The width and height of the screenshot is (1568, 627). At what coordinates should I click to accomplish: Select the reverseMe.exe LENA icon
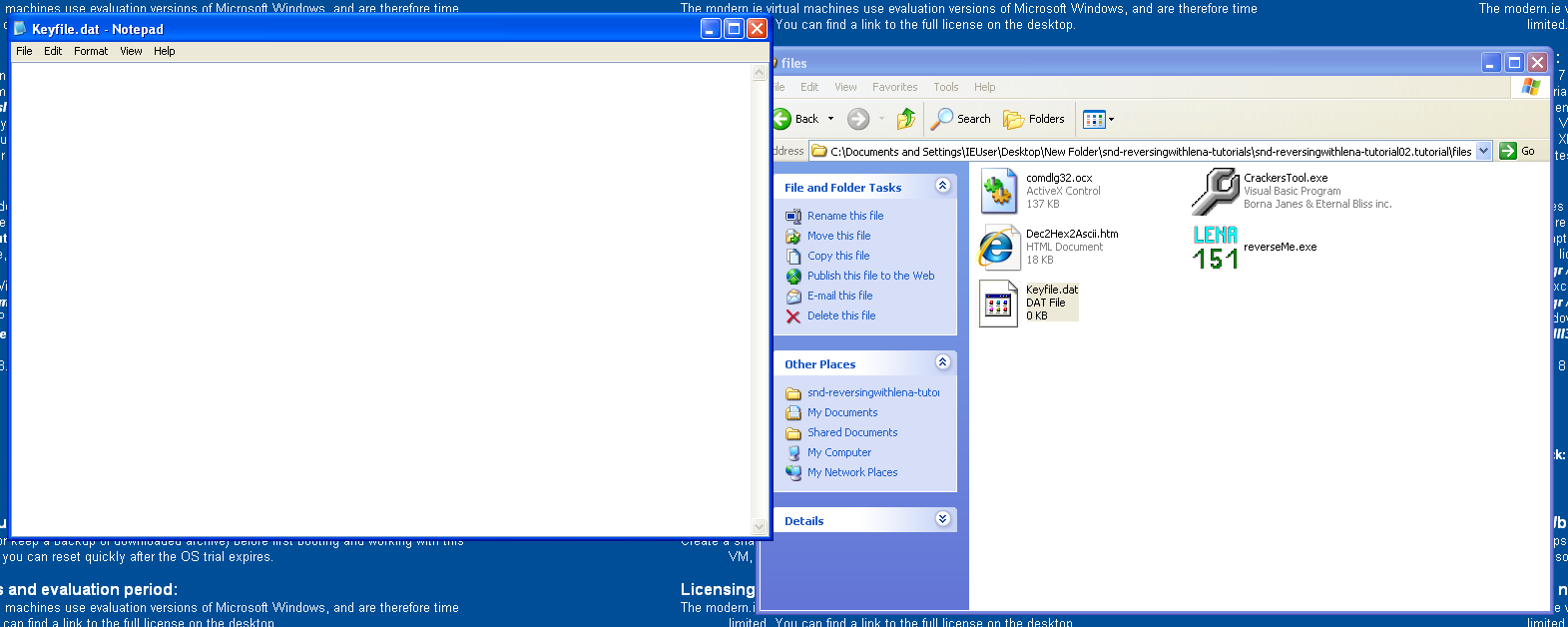tap(1215, 247)
